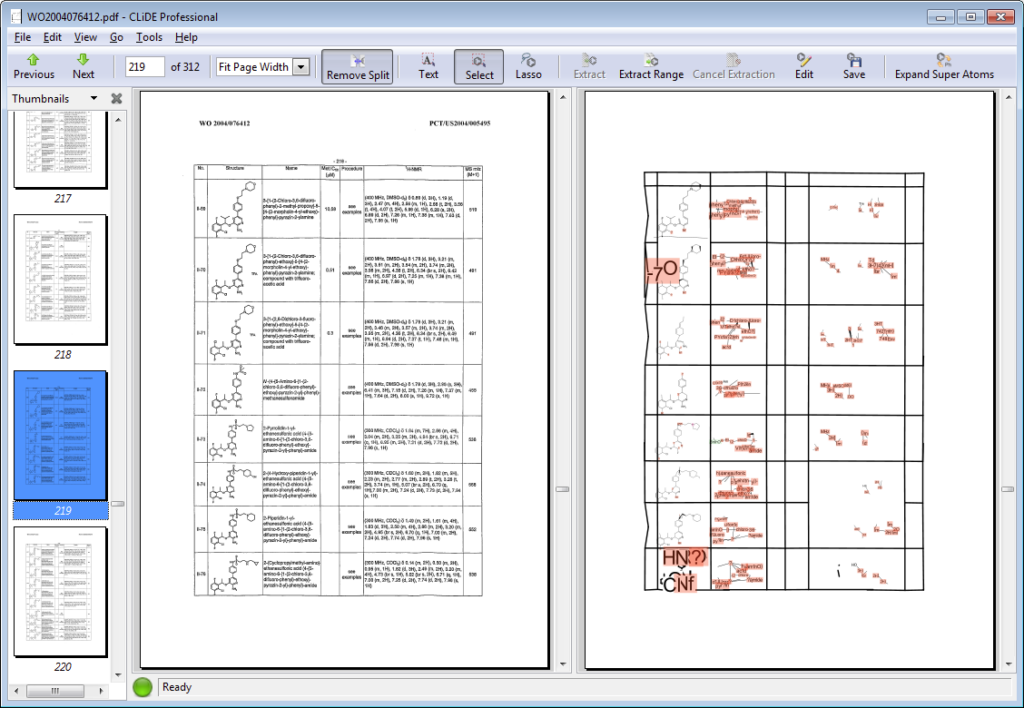This screenshot has height=708, width=1024.
Task: Open the Fit Page Width dropdown
Action: [x=301, y=67]
